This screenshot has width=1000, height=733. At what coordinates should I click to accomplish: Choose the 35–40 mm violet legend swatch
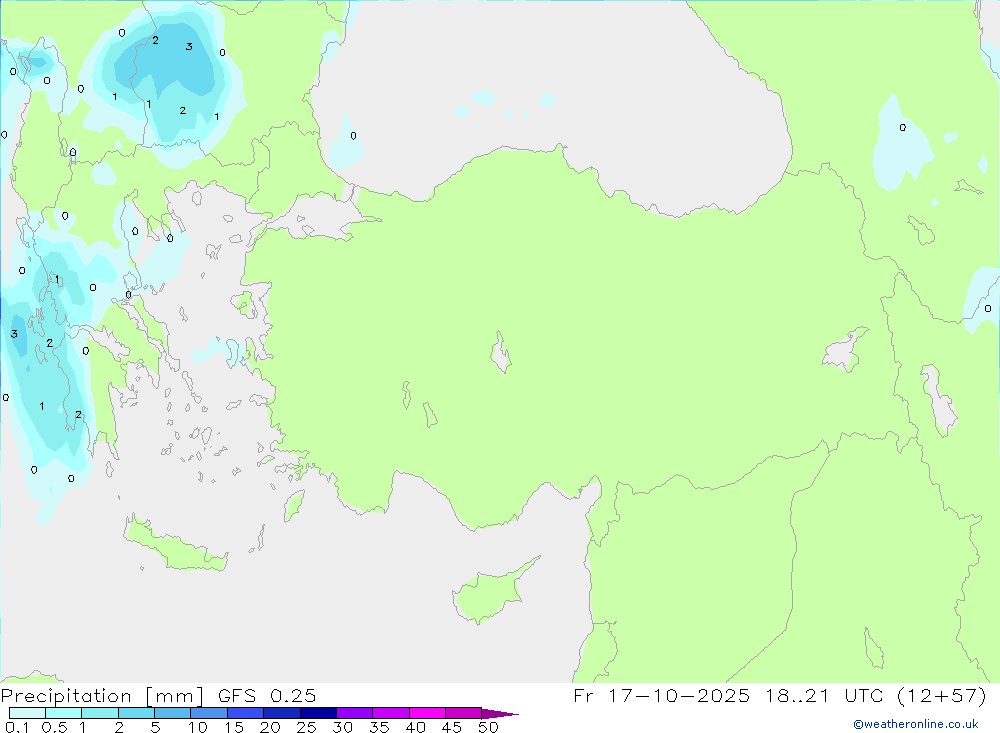(390, 713)
